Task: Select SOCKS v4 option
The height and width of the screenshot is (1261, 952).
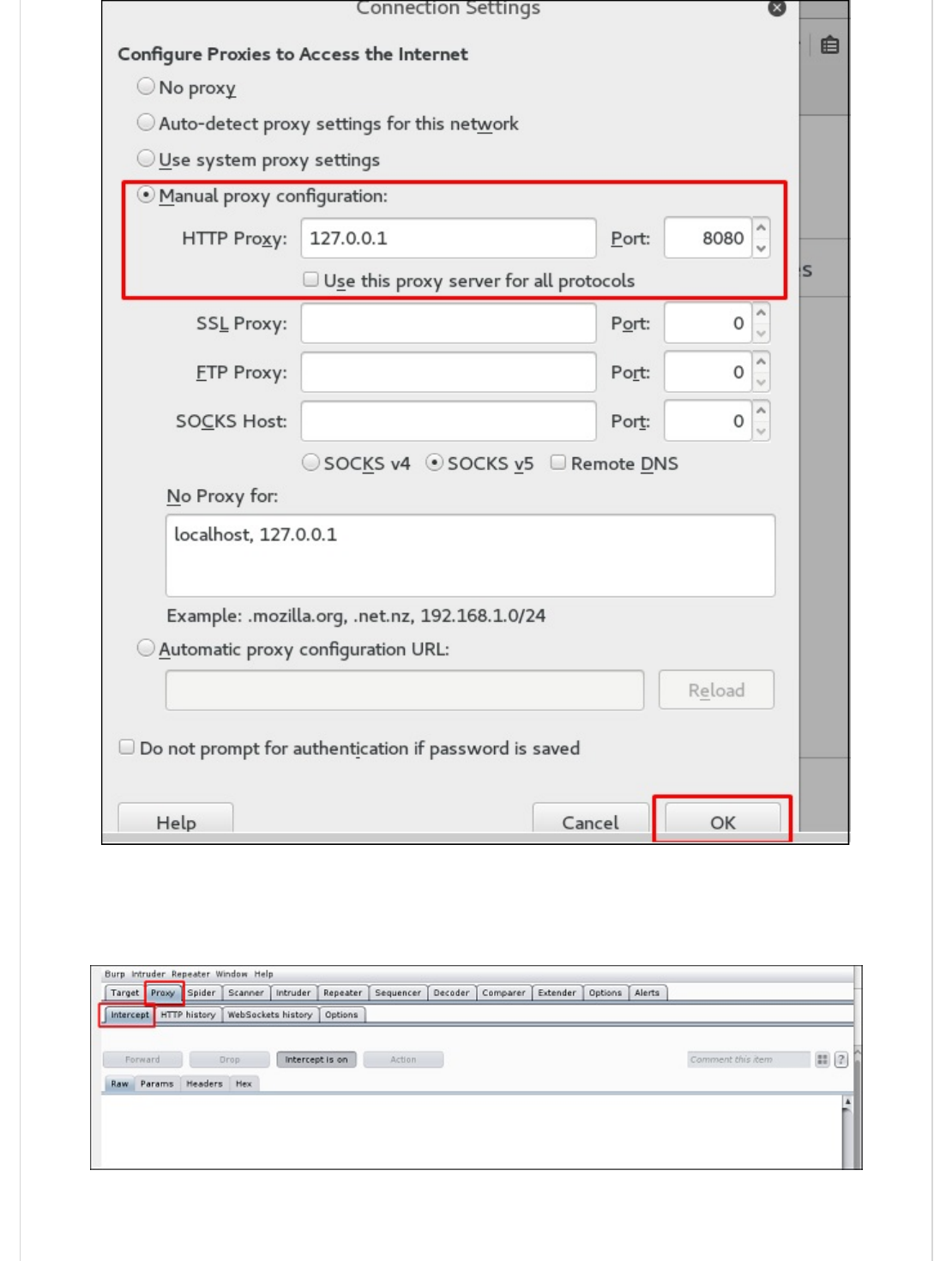Action: tap(311, 462)
